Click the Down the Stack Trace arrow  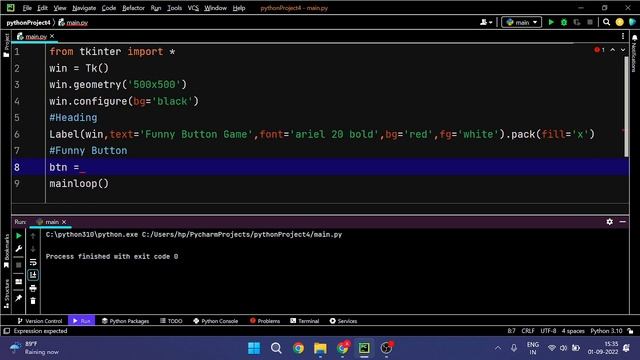(x=33, y=249)
